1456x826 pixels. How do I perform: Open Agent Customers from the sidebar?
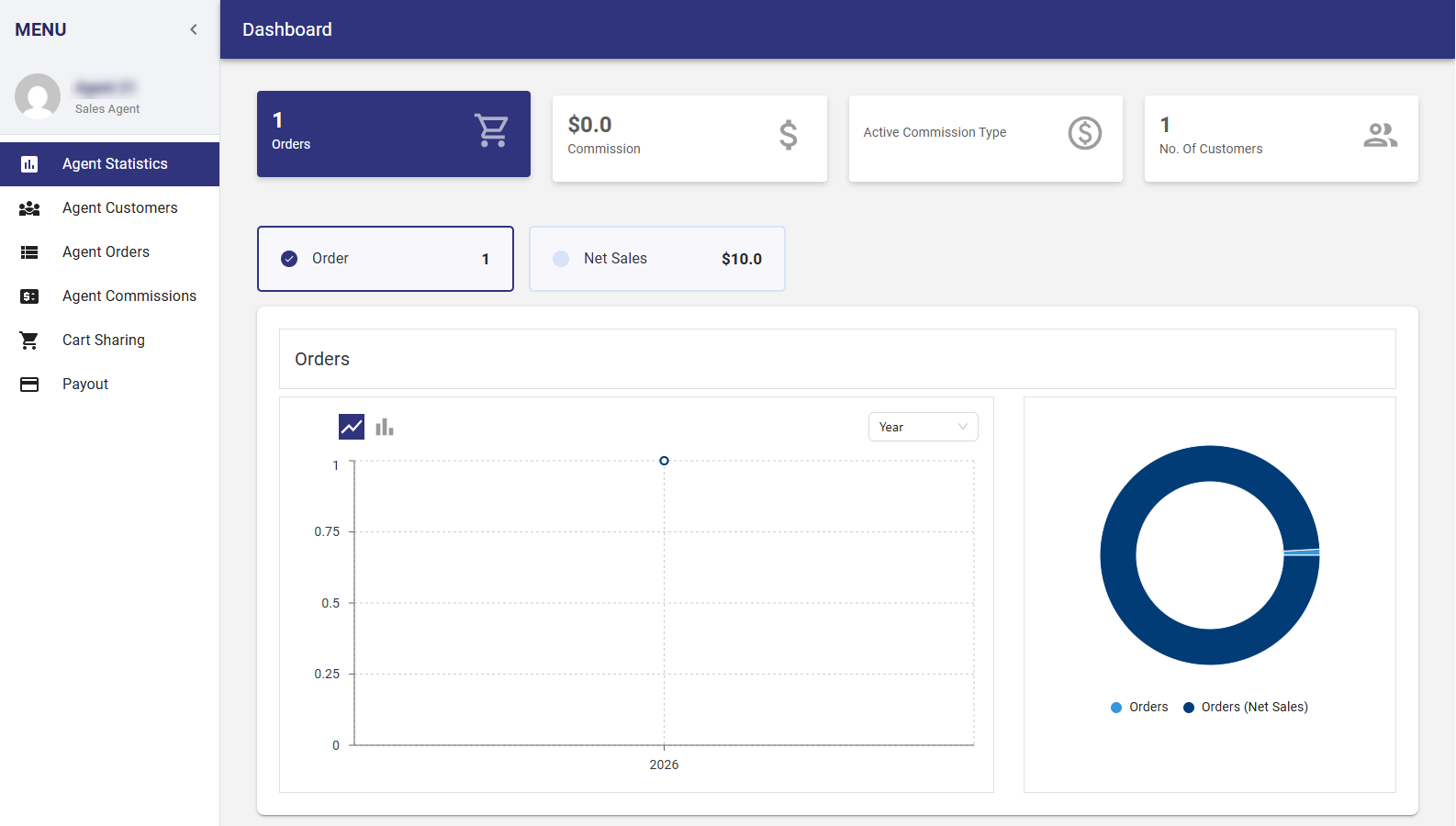pos(119,208)
